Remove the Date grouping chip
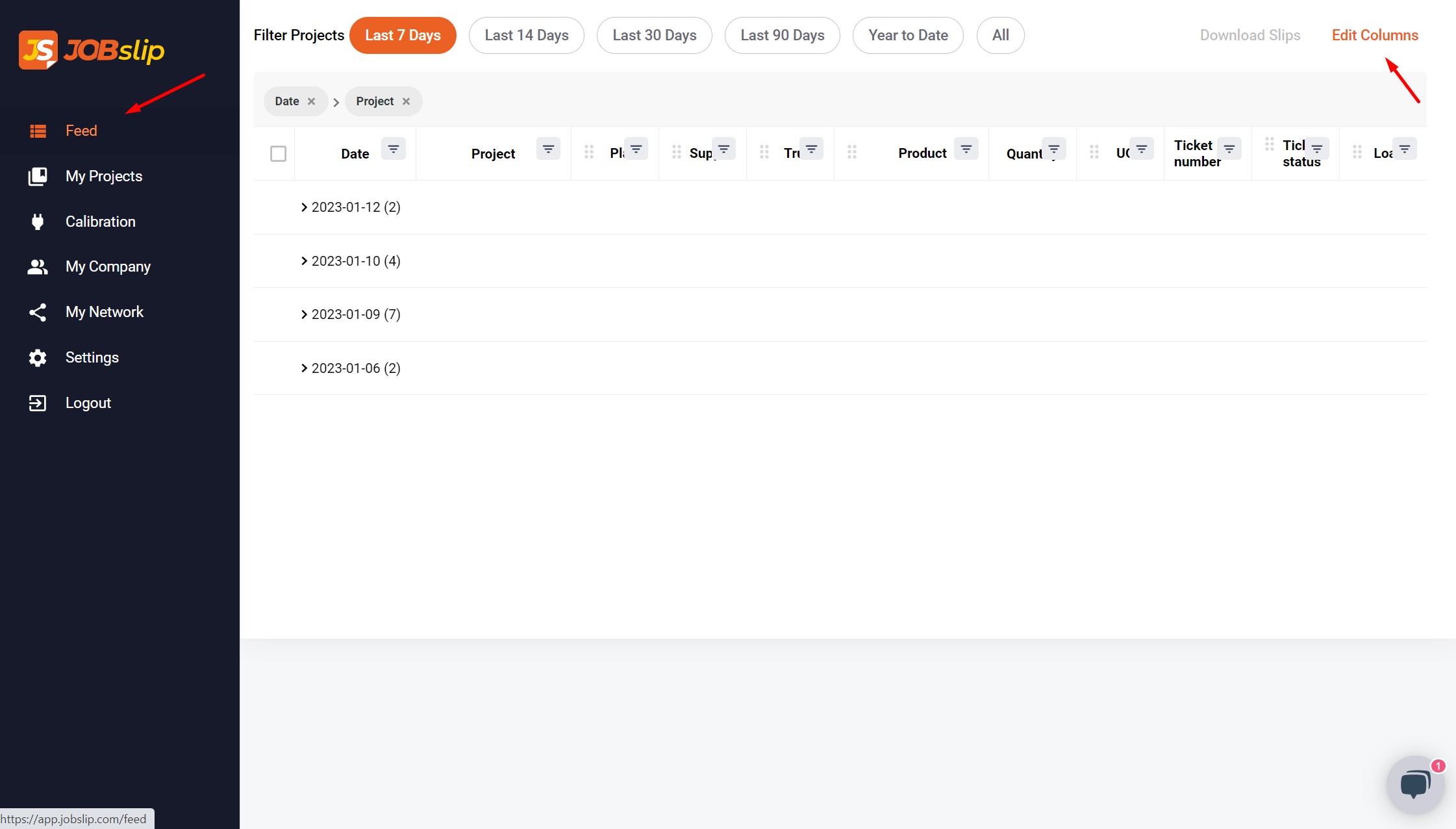The height and width of the screenshot is (829, 1456). (x=312, y=101)
